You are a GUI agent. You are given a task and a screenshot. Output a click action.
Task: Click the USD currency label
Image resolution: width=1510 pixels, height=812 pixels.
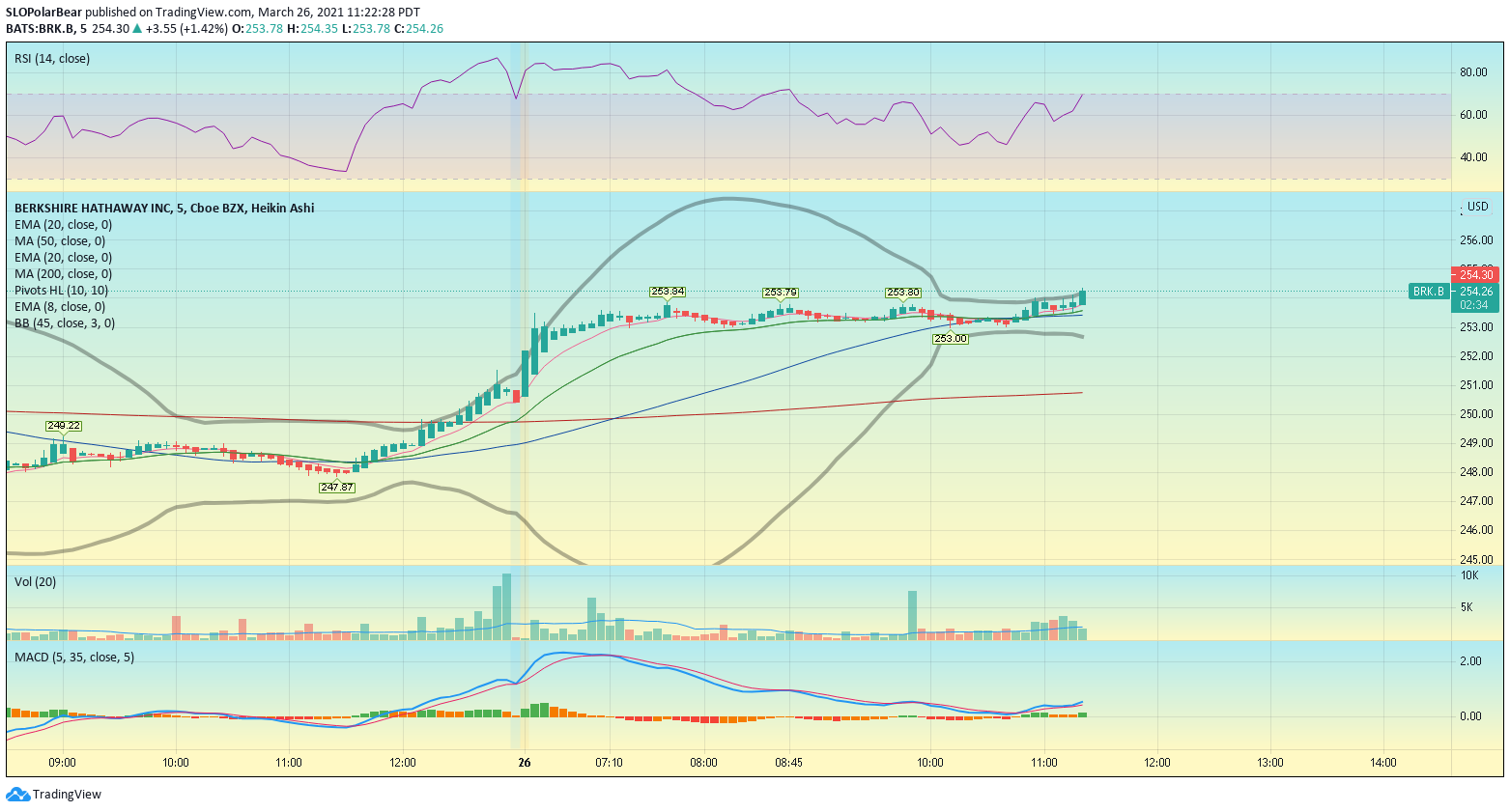tap(1478, 207)
